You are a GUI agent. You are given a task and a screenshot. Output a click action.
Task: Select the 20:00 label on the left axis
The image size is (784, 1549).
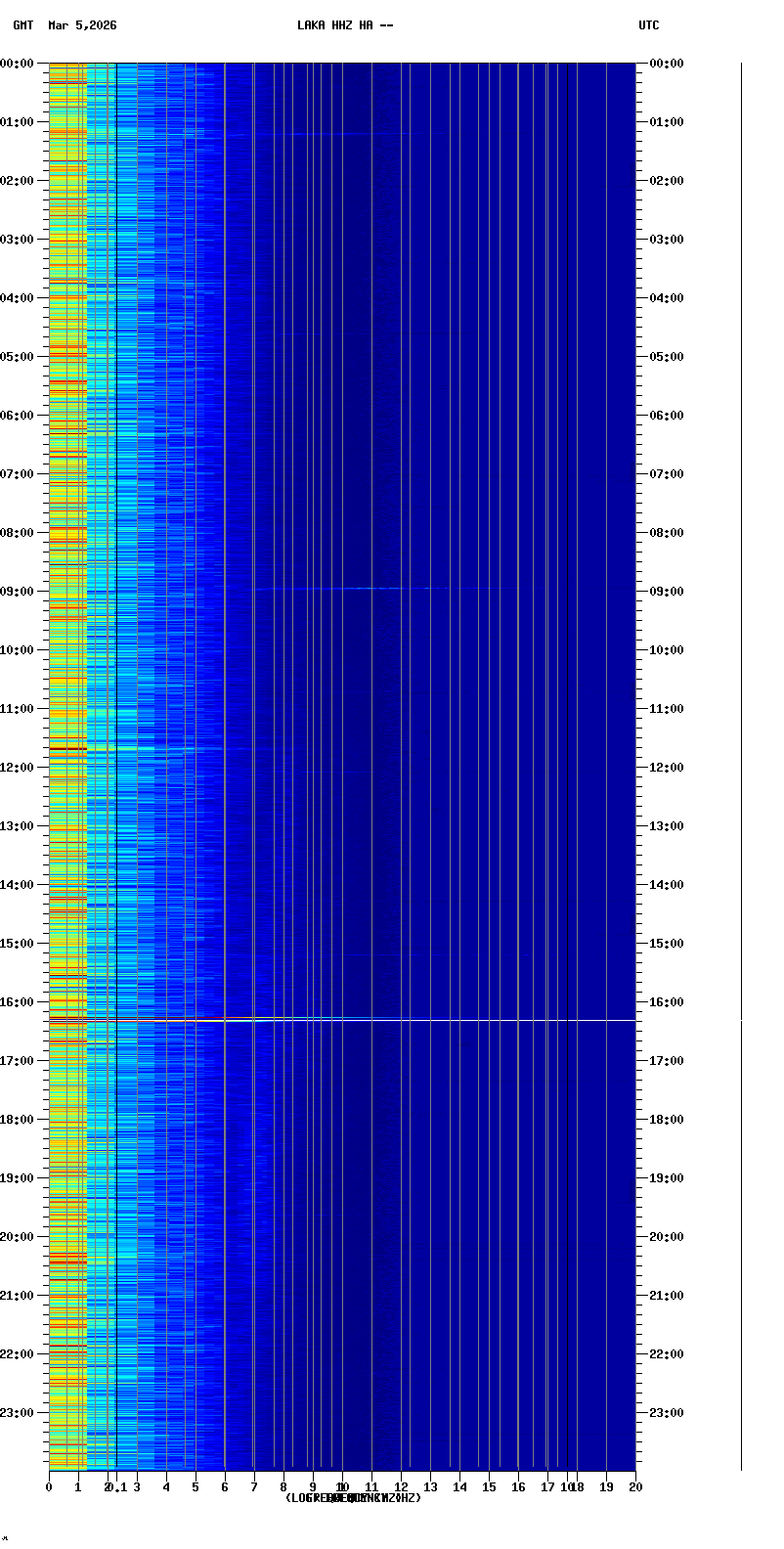pos(18,1237)
